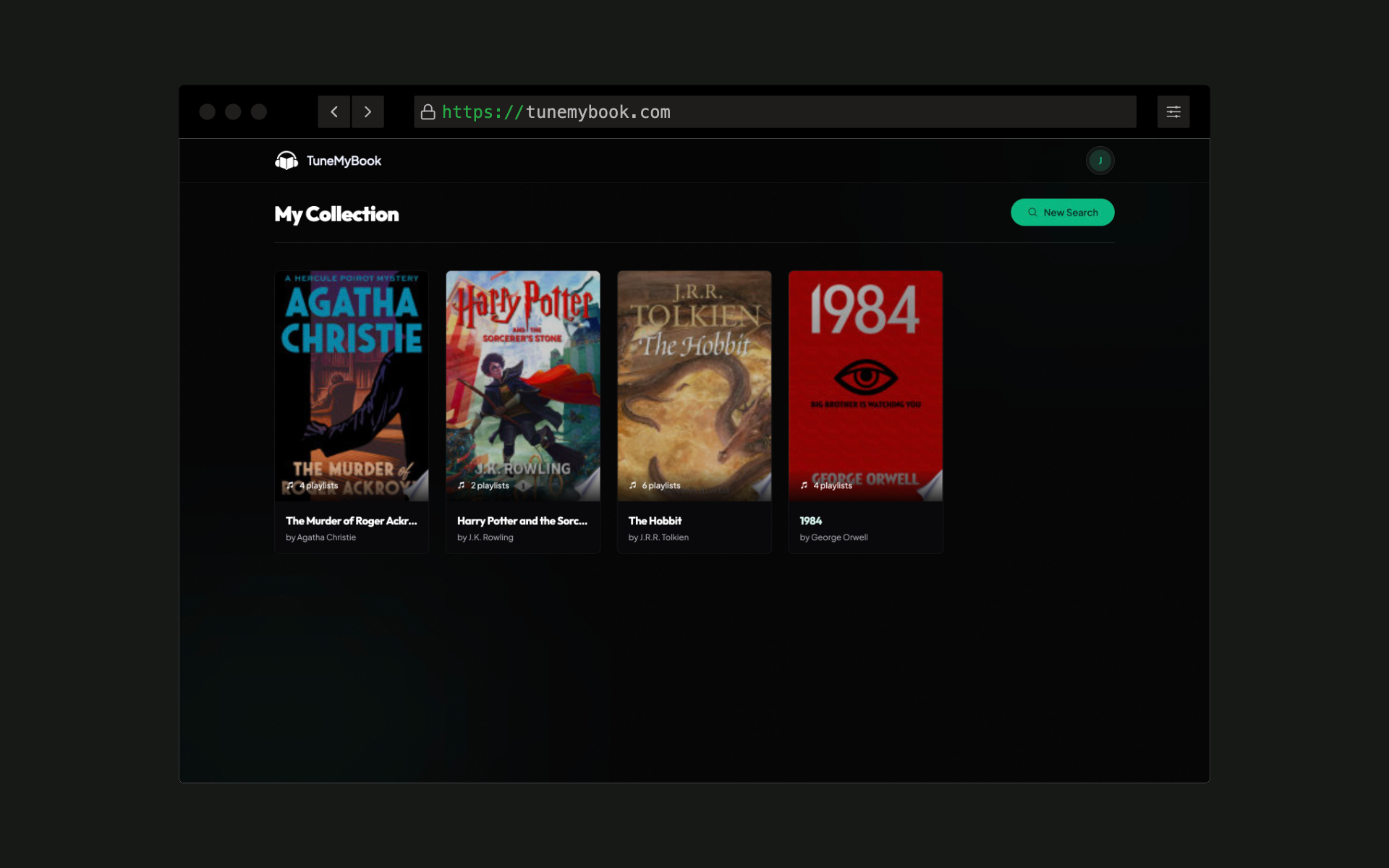Screen dimensions: 1389x868
Task: Open The Hobbit book cover
Action: (694, 383)
